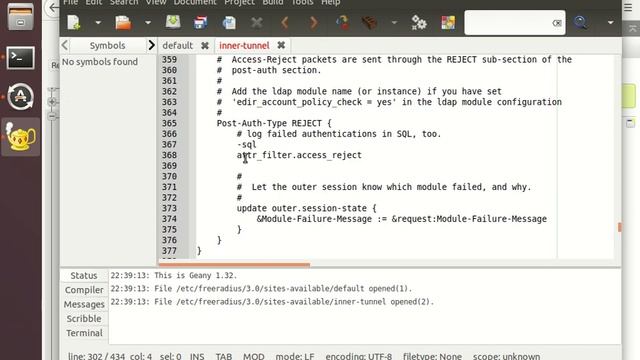640x360 pixels.
Task: Open the Build options dropdown arrow
Action: tap(394, 23)
